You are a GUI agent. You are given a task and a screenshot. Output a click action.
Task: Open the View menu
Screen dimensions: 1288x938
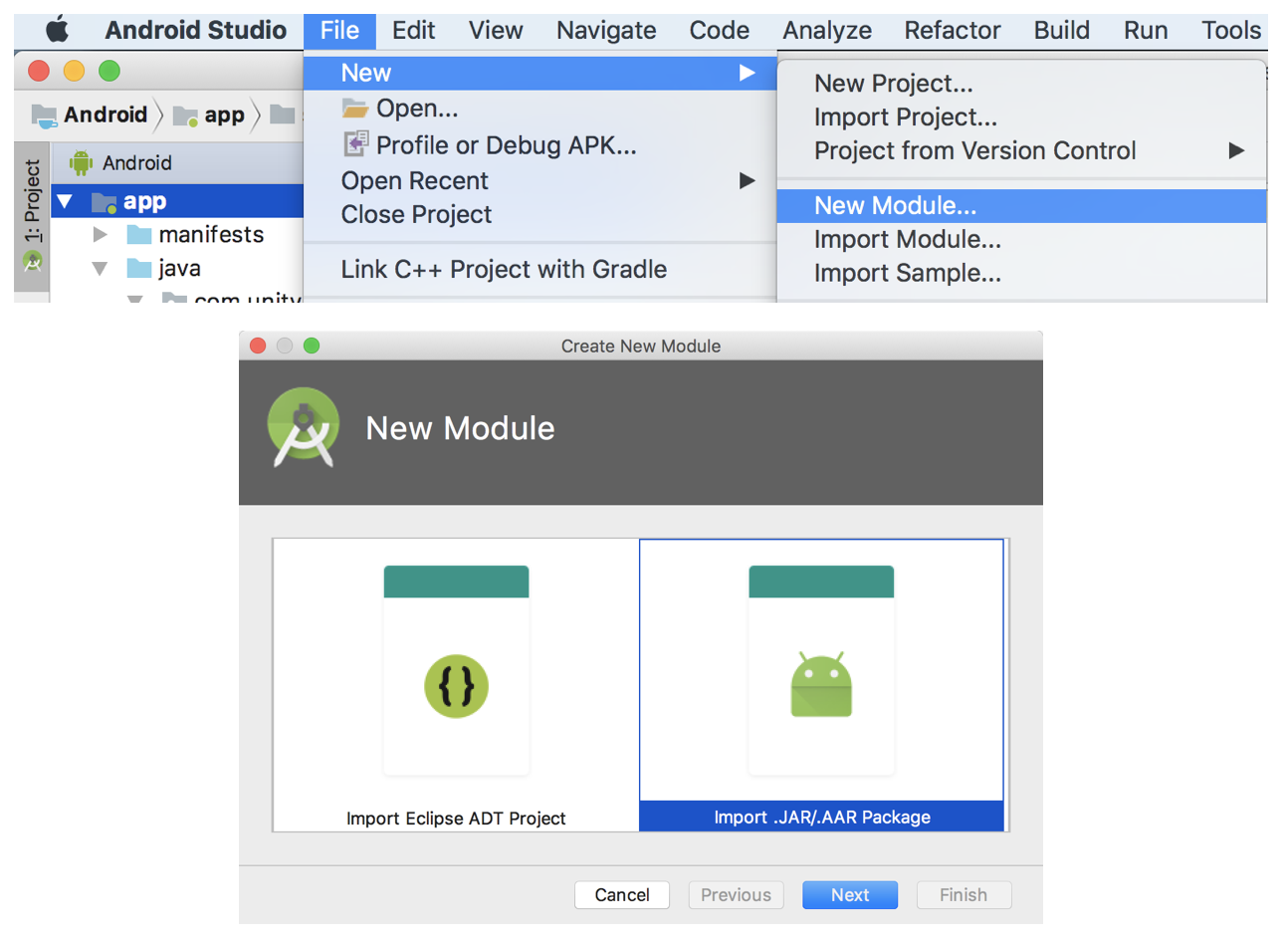[496, 30]
